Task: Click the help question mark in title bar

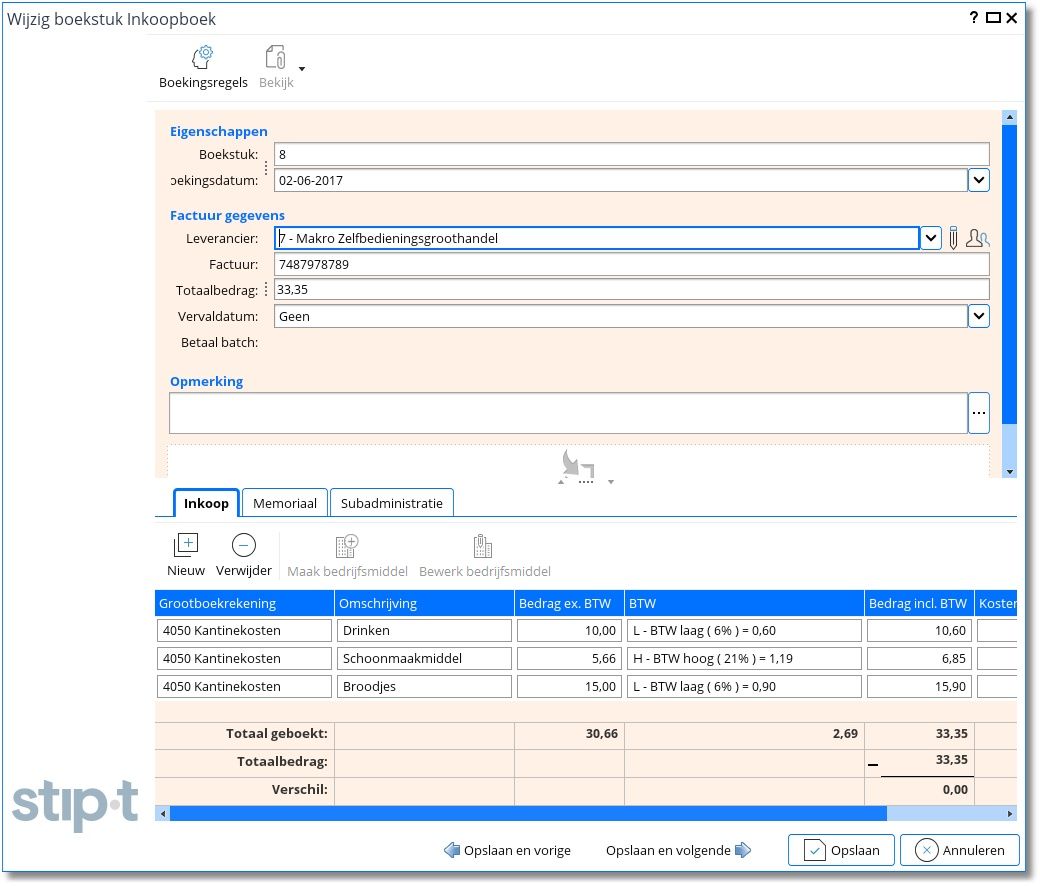Action: (974, 18)
